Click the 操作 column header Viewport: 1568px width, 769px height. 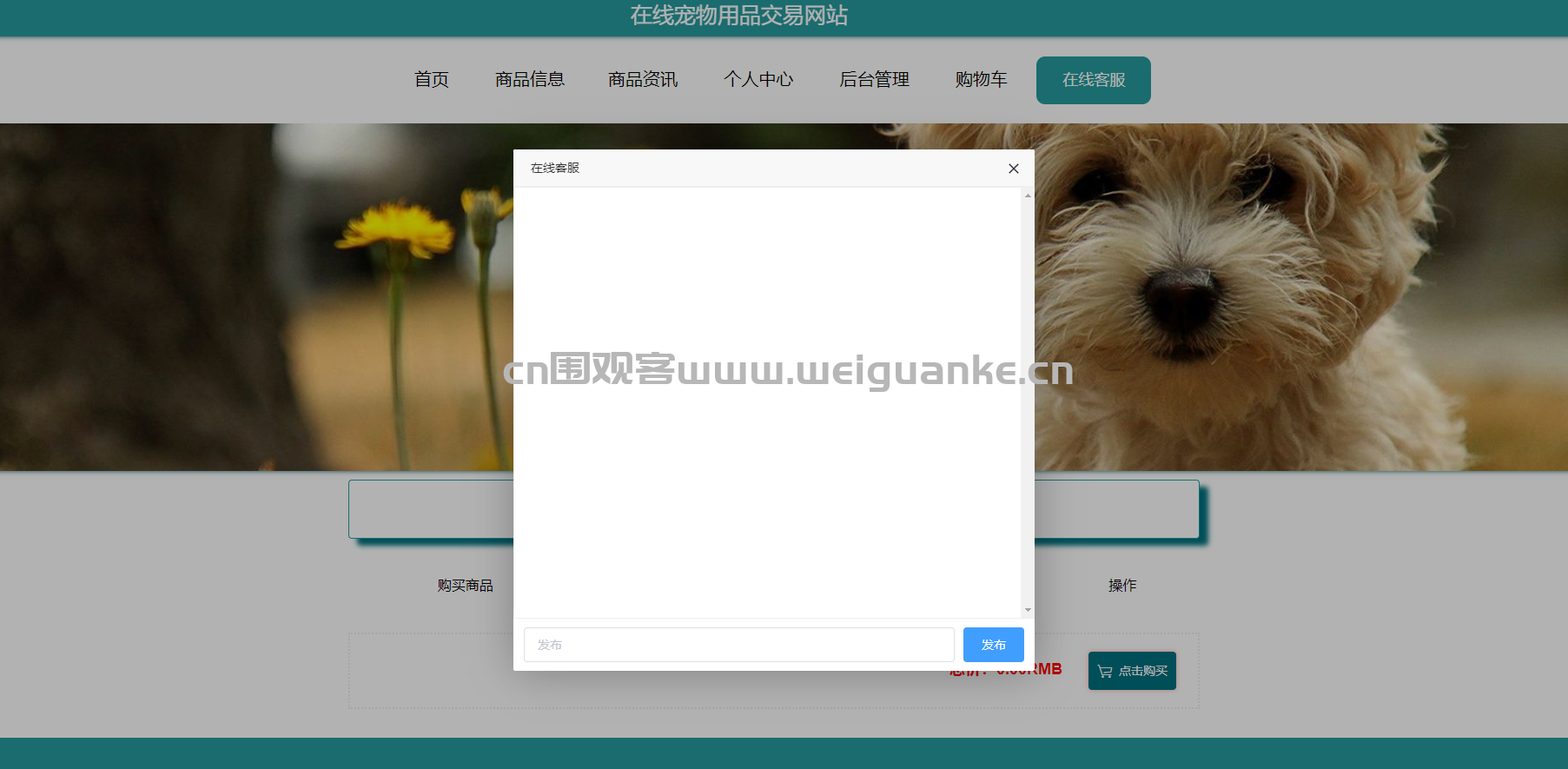[x=1122, y=586]
